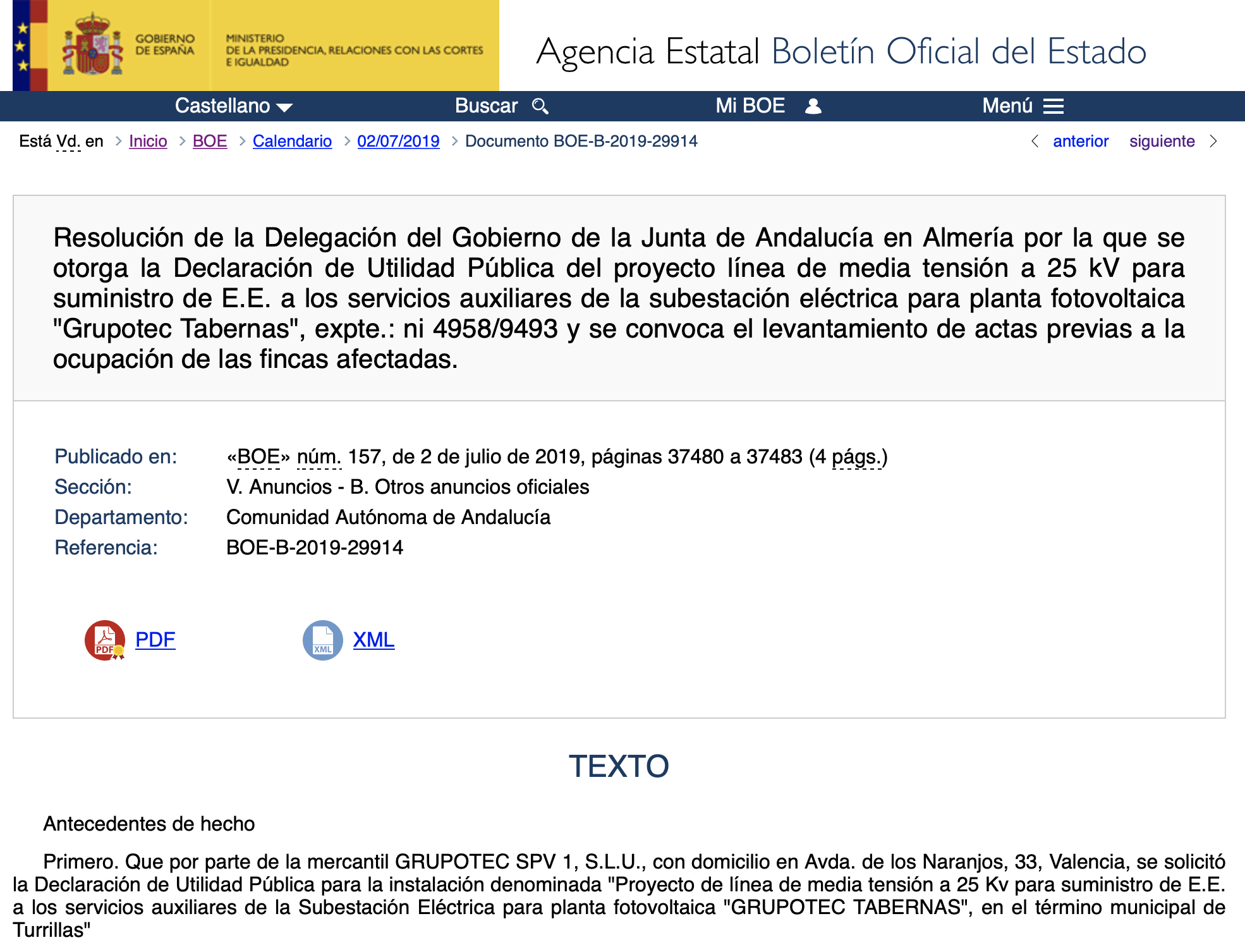This screenshot has height=952, width=1245.
Task: Open the Mi BOE menu item
Action: [768, 106]
